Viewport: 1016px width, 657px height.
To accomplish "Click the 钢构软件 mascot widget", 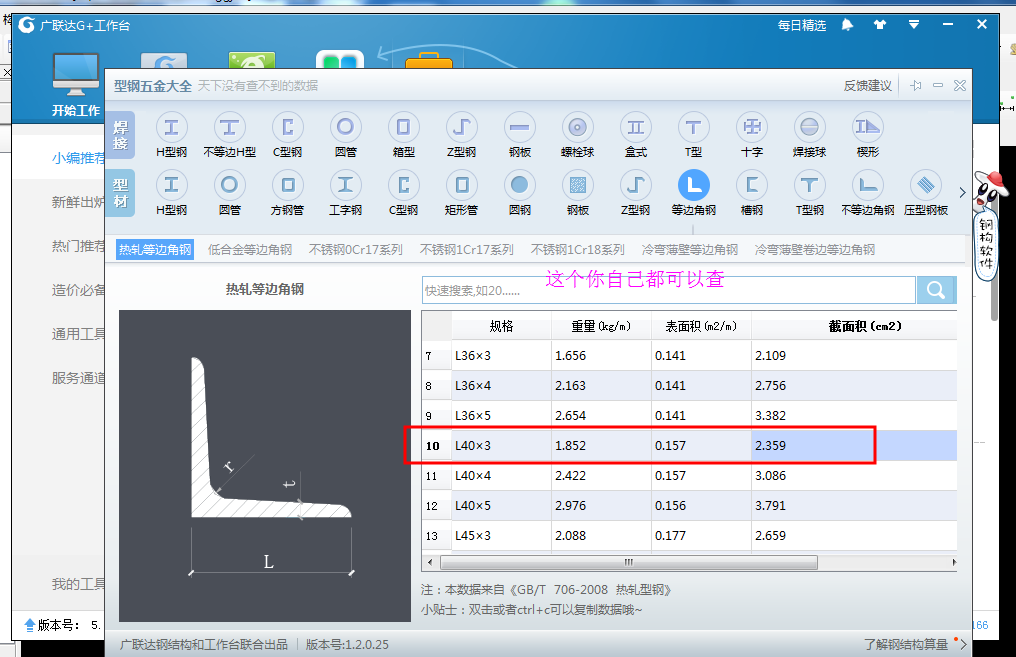I will click(x=988, y=225).
